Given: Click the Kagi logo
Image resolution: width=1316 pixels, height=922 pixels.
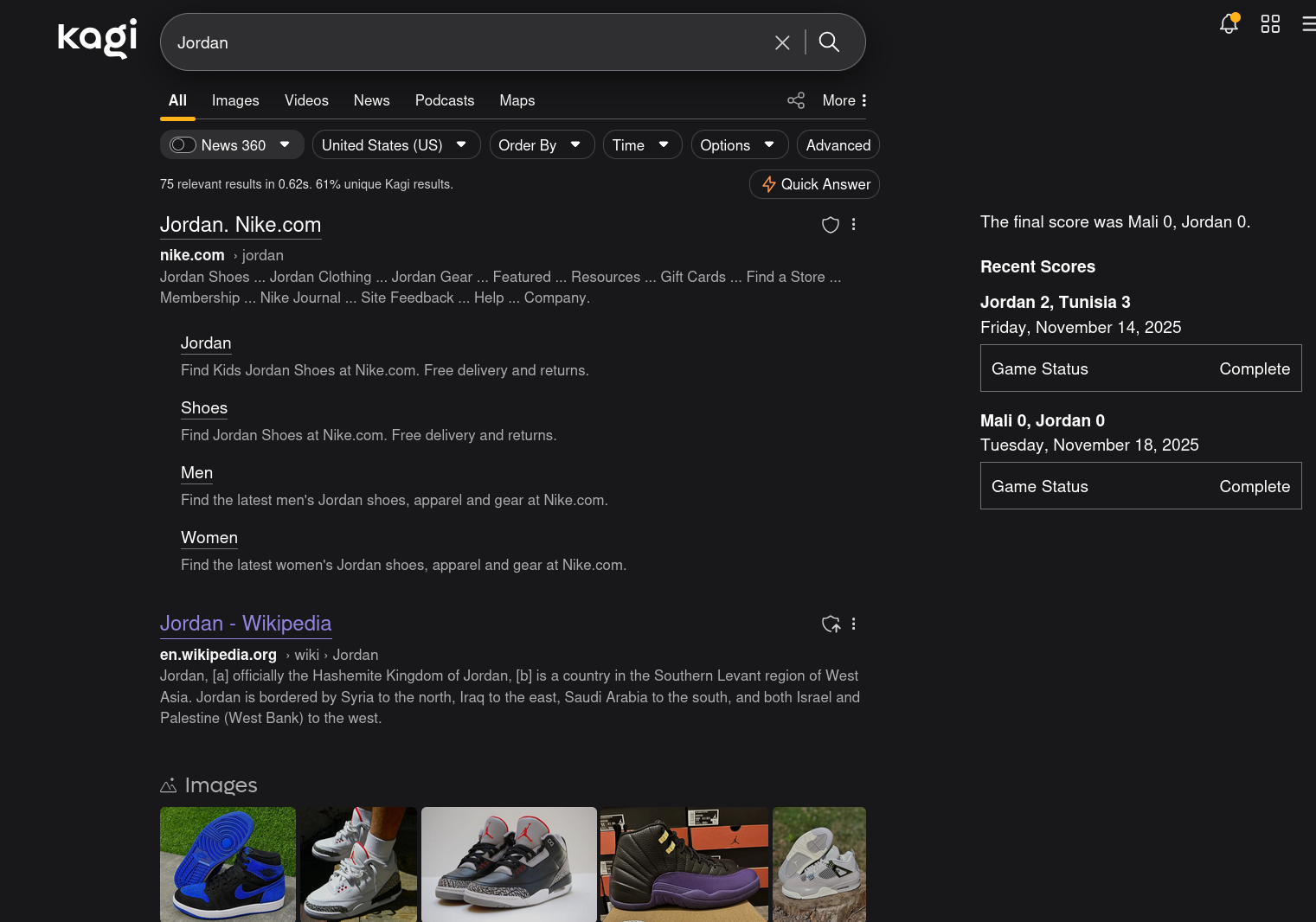Looking at the screenshot, I should point(97,39).
